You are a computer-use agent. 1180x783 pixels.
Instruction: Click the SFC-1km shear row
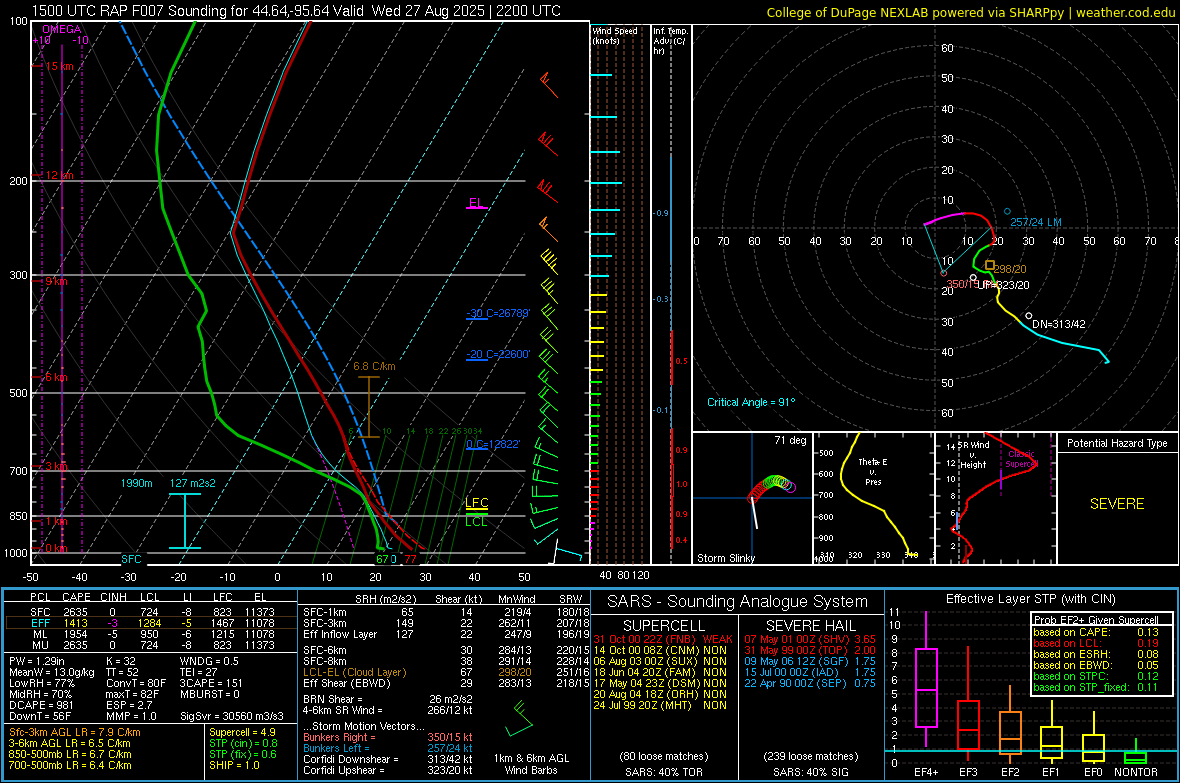tap(446, 612)
